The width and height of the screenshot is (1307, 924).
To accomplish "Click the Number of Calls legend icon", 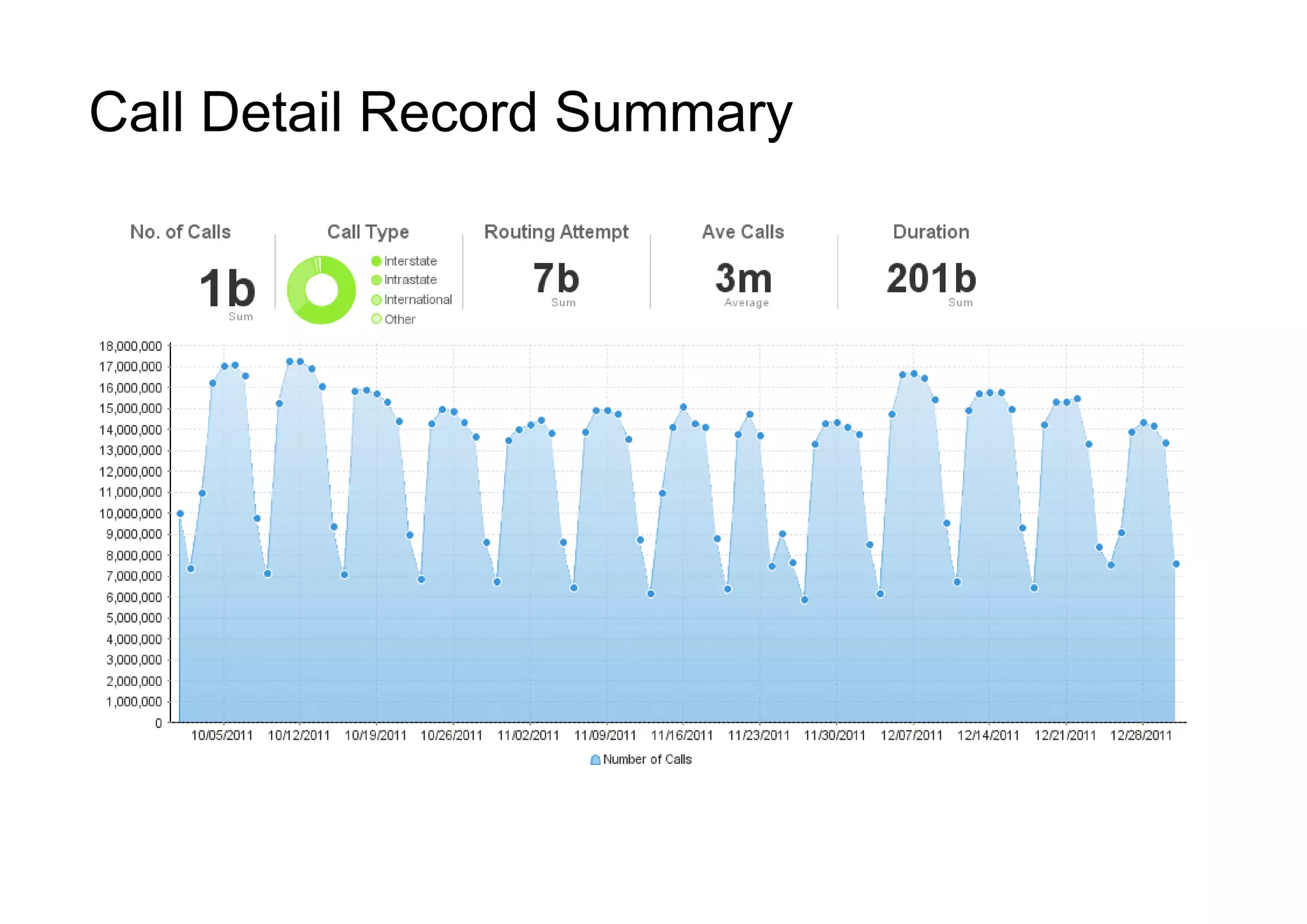I will 595,759.
